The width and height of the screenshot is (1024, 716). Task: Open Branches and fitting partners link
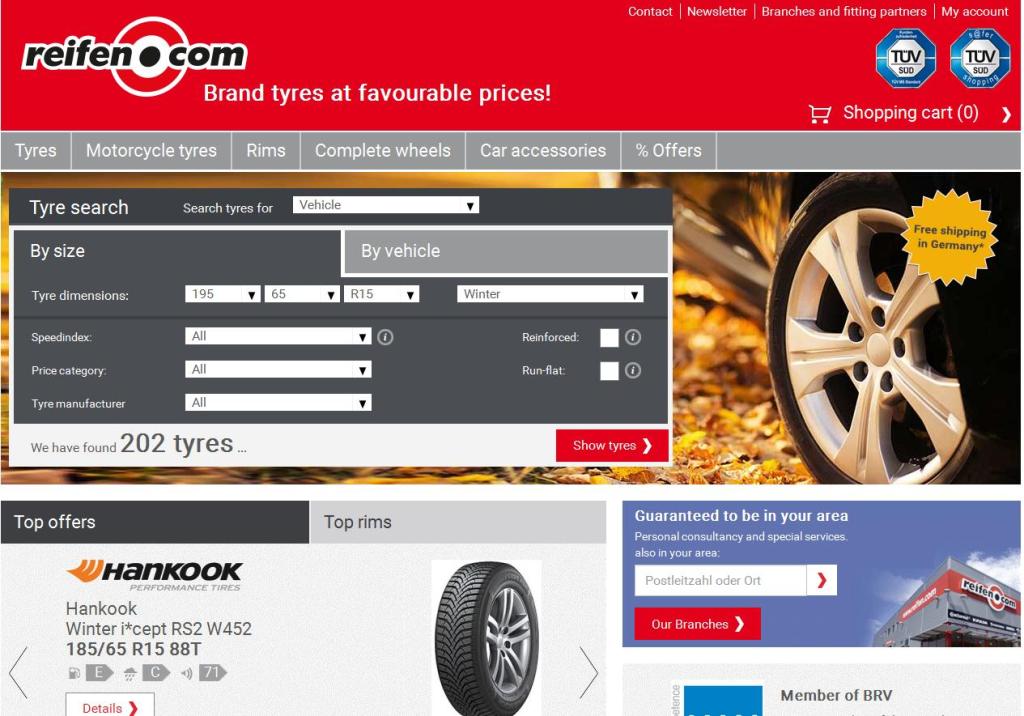844,12
